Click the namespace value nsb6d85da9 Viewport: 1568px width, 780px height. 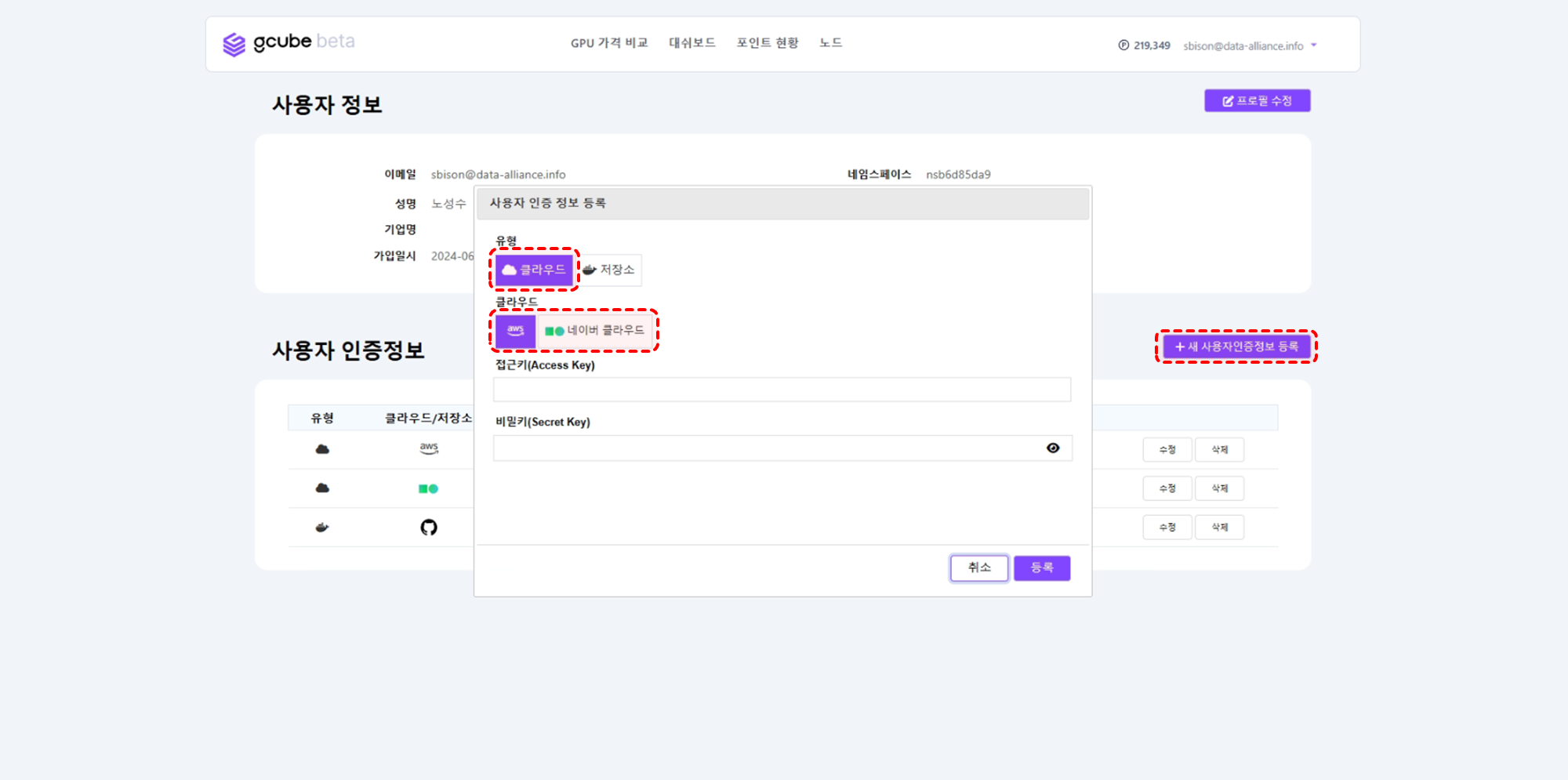point(958,175)
